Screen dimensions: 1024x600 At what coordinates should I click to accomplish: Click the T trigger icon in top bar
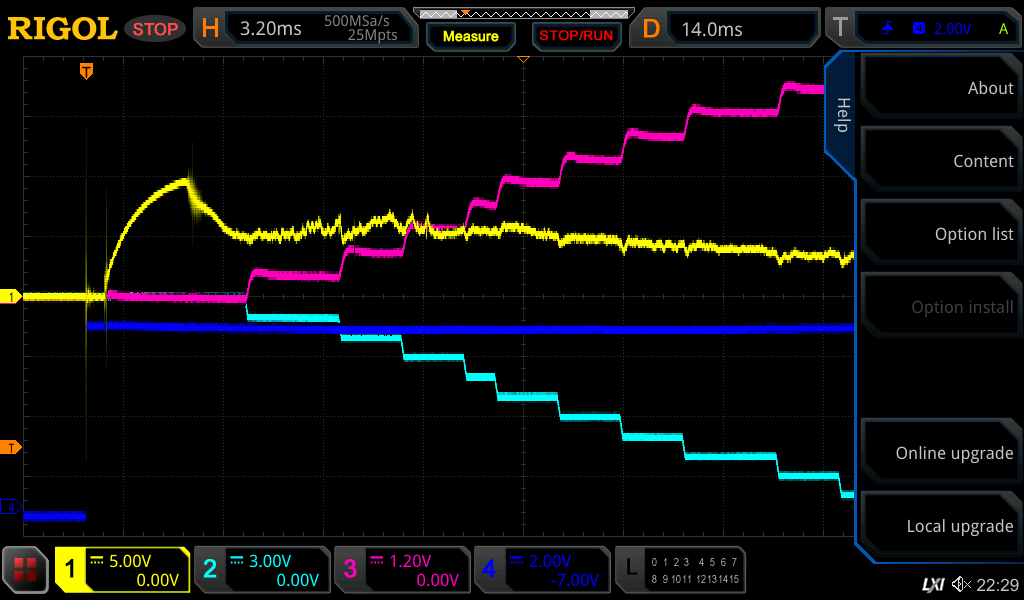(840, 29)
